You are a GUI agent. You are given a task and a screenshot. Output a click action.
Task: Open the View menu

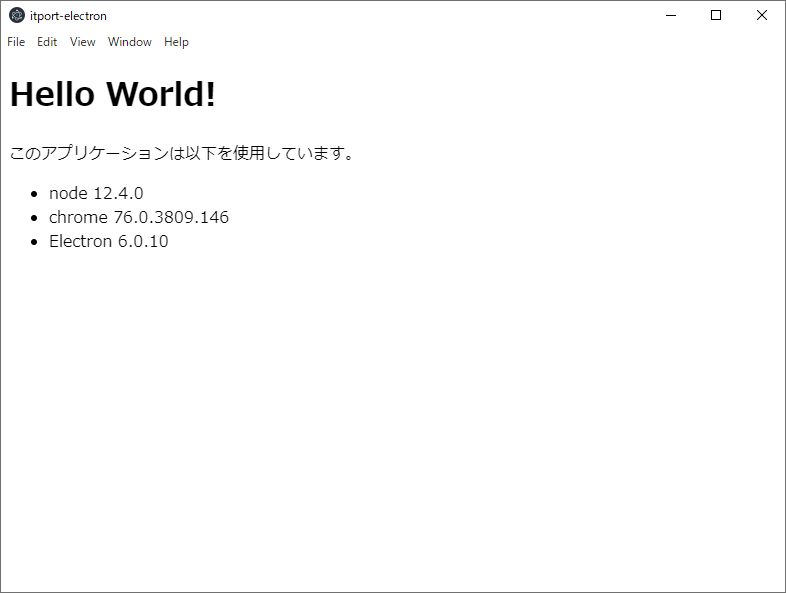click(x=83, y=42)
